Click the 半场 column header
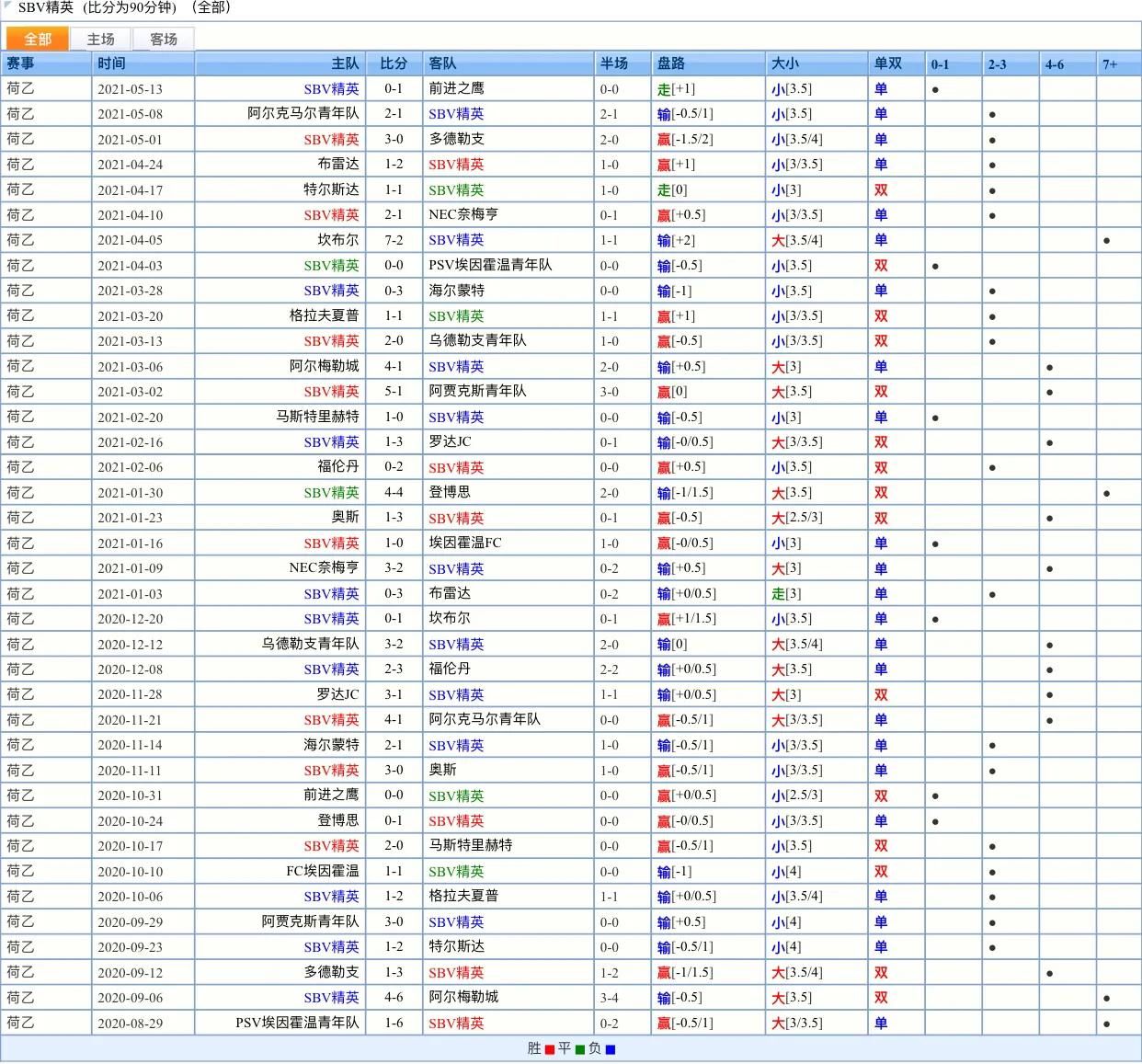The width and height of the screenshot is (1142, 1064). [x=613, y=63]
